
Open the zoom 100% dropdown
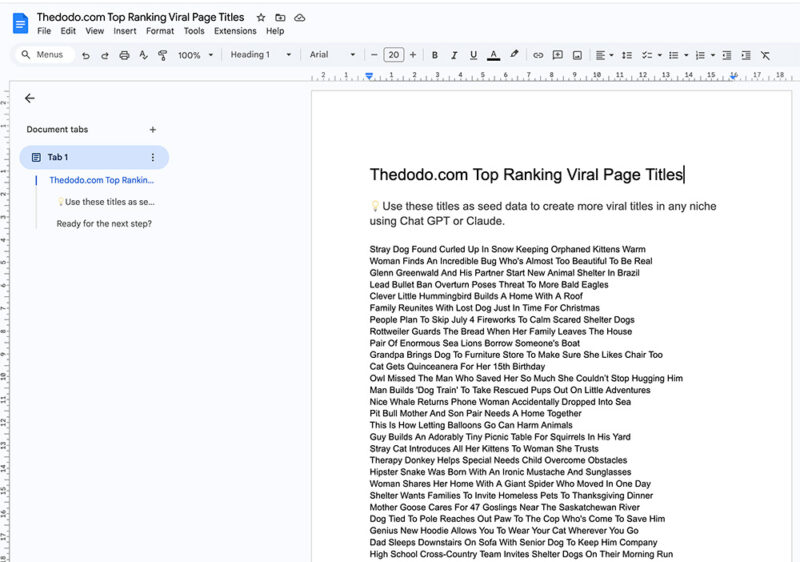[195, 55]
